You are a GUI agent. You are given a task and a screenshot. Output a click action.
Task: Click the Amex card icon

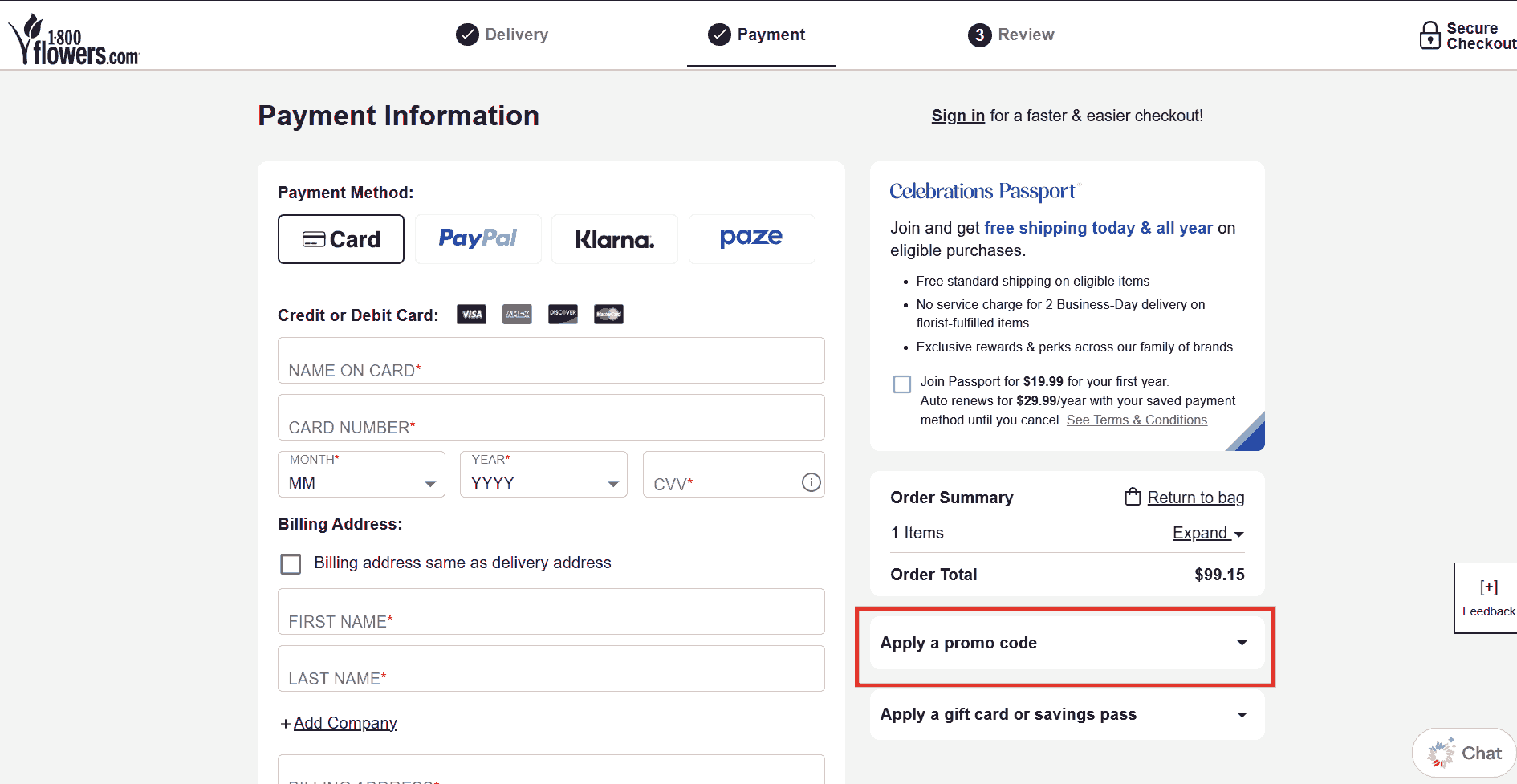[517, 315]
